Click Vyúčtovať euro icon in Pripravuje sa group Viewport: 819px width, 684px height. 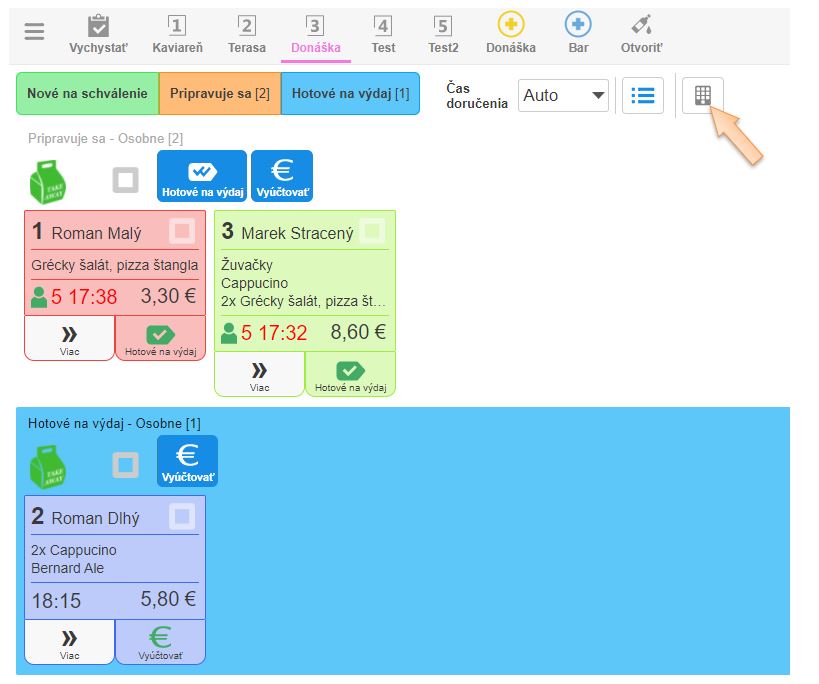click(x=281, y=175)
